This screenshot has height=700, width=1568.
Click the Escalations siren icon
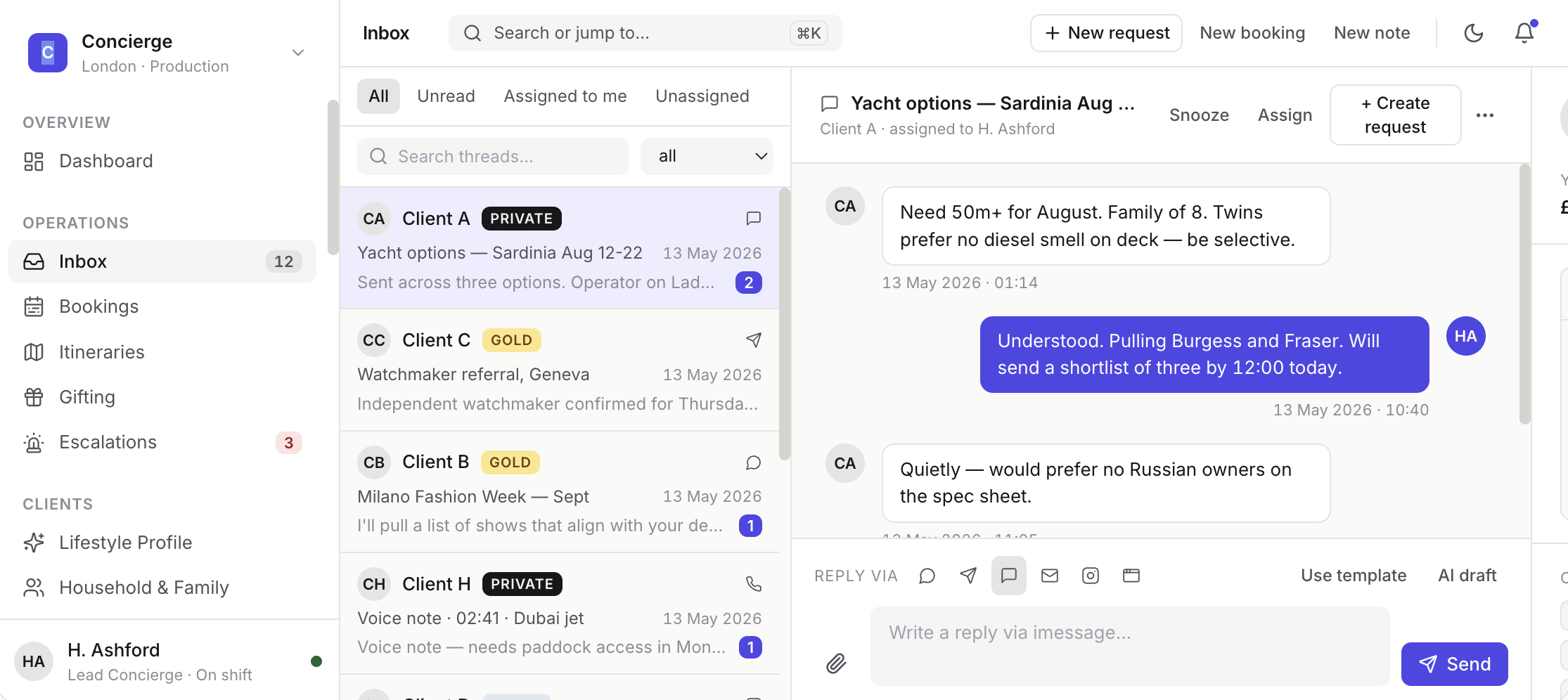click(34, 443)
